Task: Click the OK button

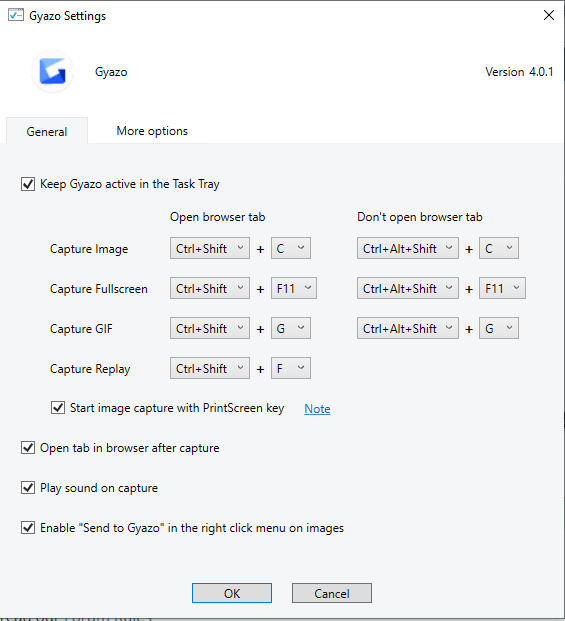Action: [232, 593]
